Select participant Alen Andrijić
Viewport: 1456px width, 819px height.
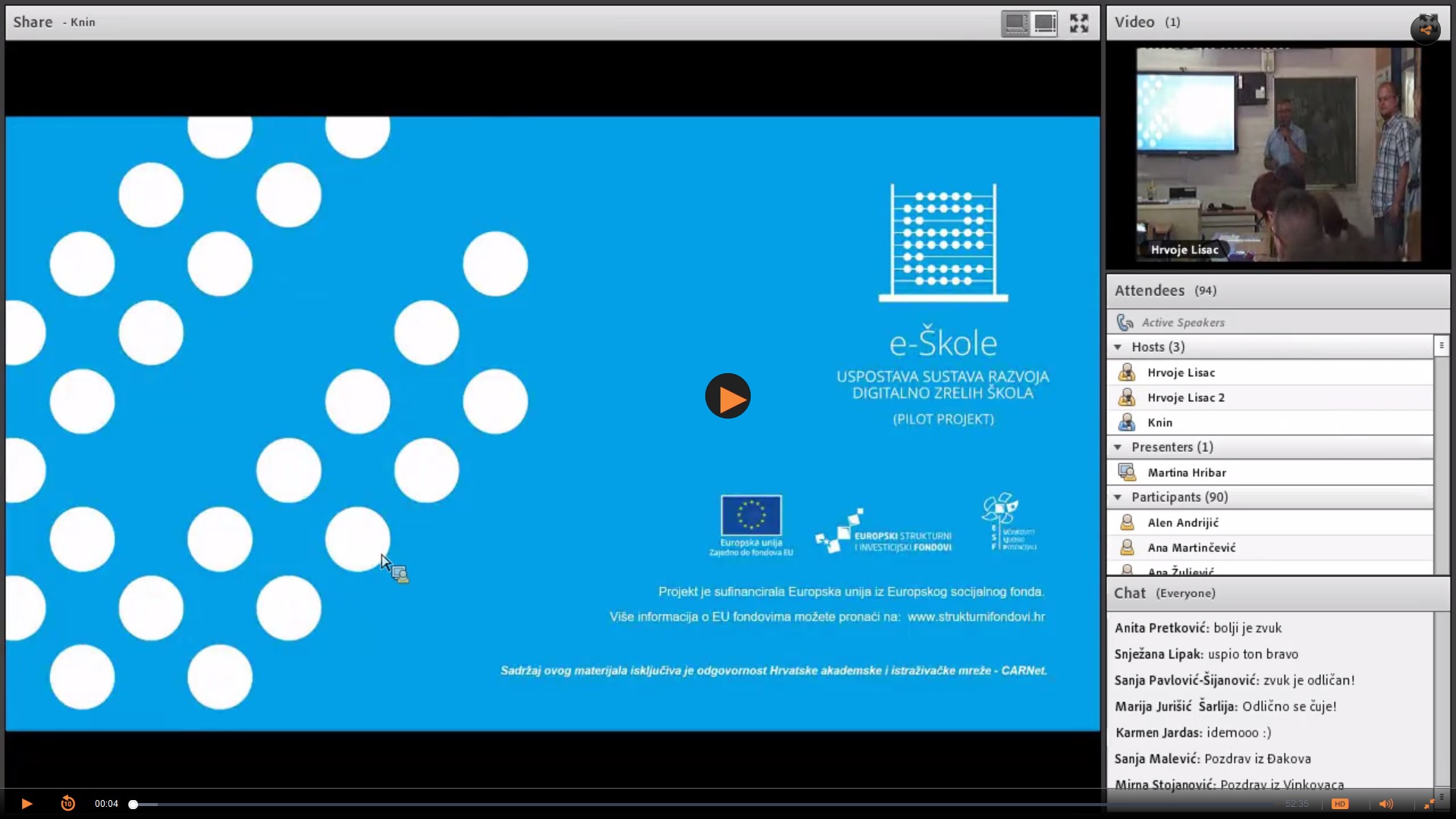(x=1270, y=522)
